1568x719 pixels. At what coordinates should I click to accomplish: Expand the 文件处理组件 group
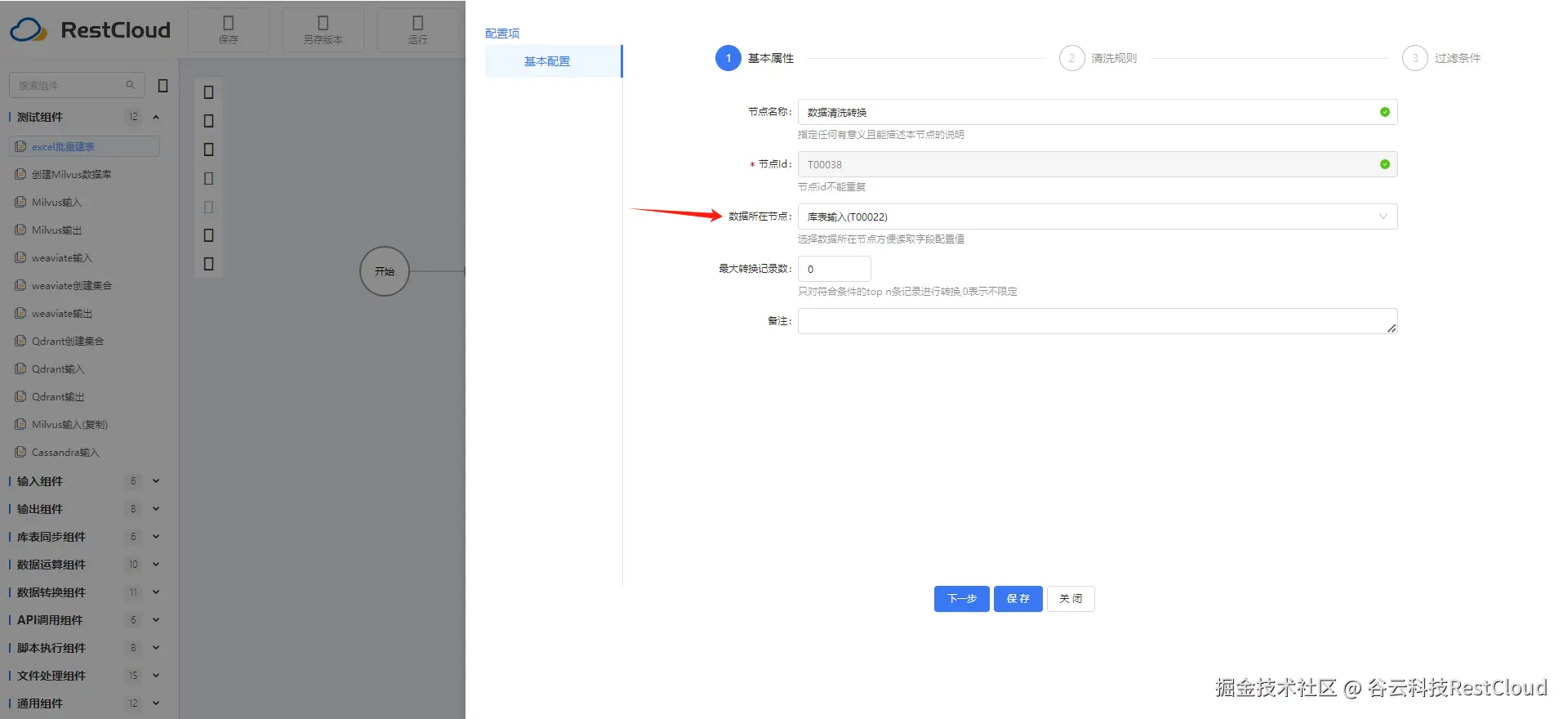[155, 676]
